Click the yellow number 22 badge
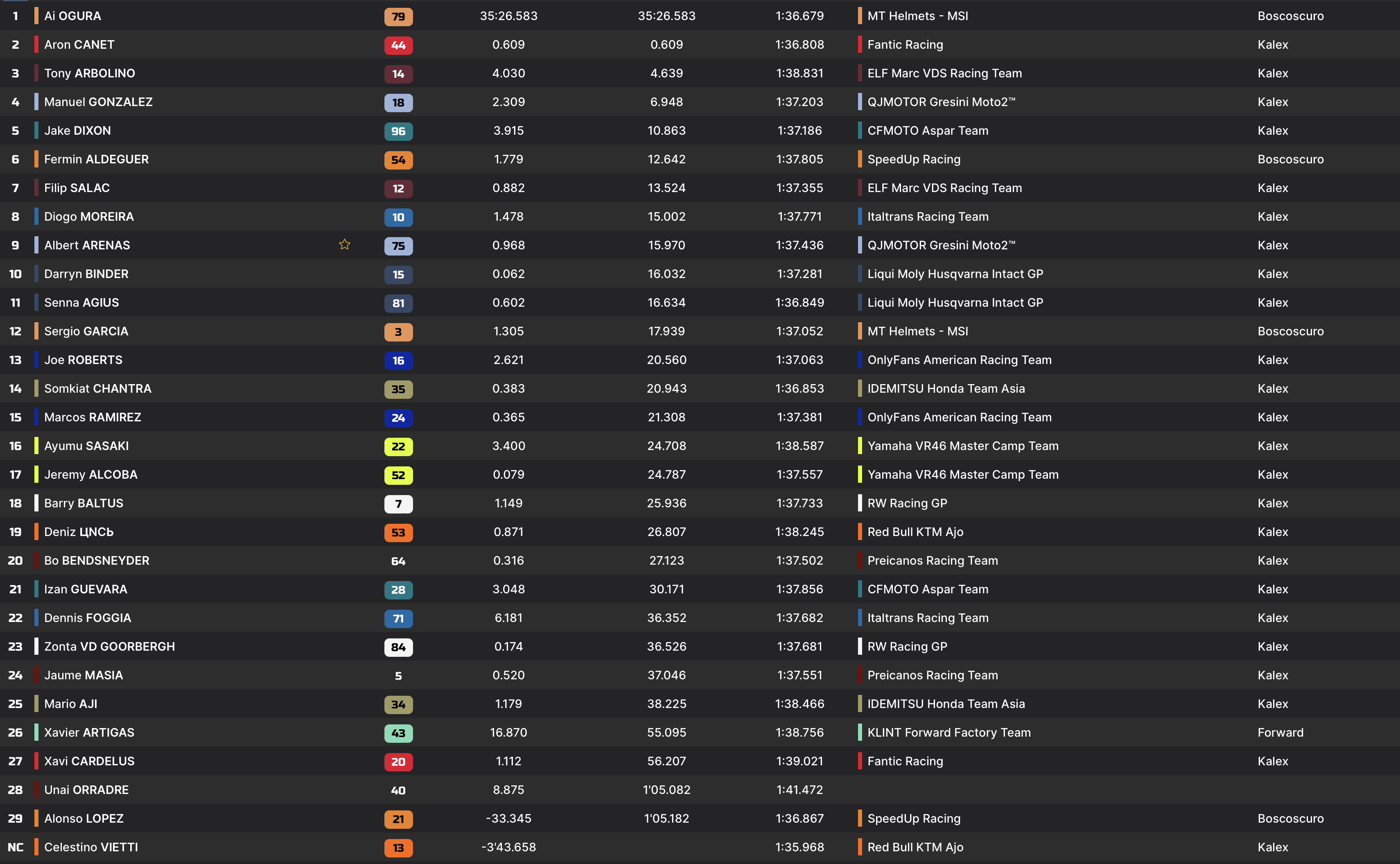 398,446
